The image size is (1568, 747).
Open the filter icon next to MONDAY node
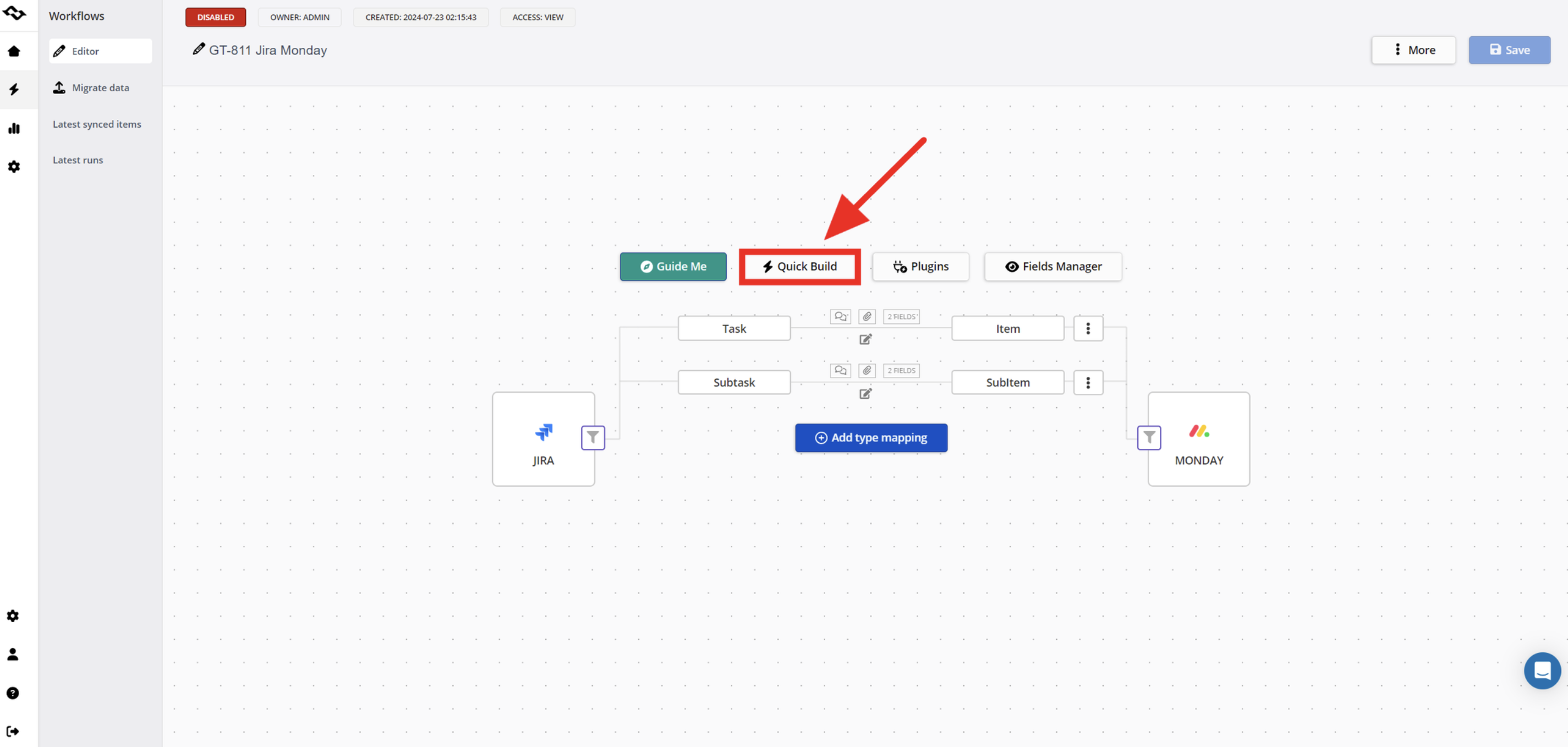tap(1149, 437)
